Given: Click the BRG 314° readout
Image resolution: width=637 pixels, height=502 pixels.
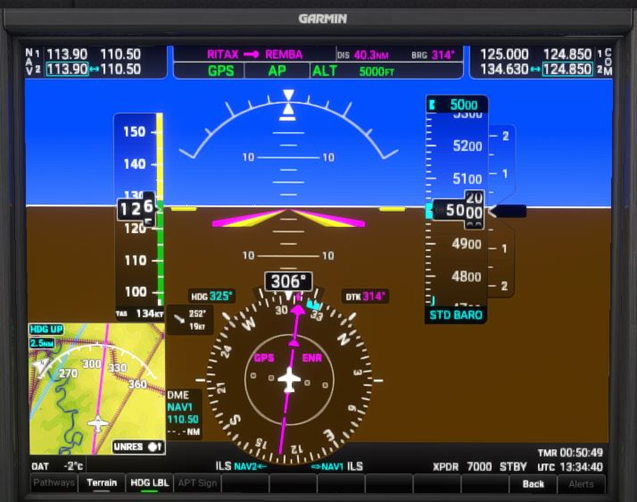Looking at the screenshot, I should (x=433, y=55).
